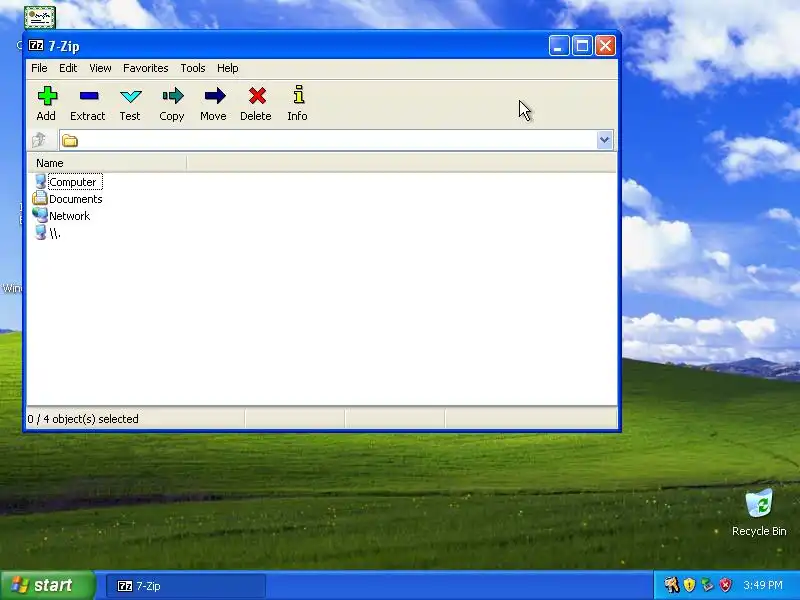Sort by the Name column header
Image resolution: width=800 pixels, height=600 pixels.
pyautogui.click(x=107, y=163)
